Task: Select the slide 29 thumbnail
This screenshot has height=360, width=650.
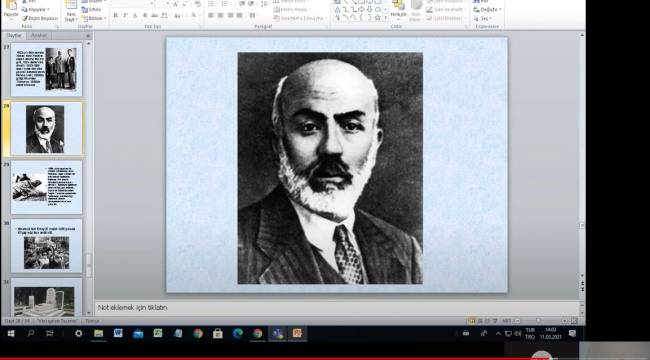Action: pos(46,187)
